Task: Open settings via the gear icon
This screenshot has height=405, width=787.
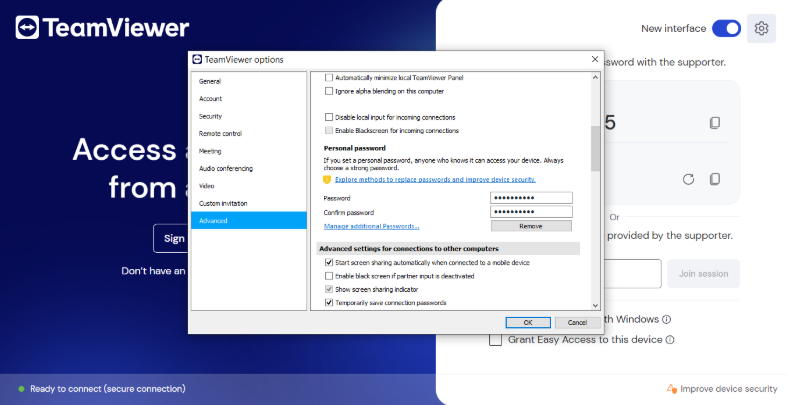Action: (761, 29)
